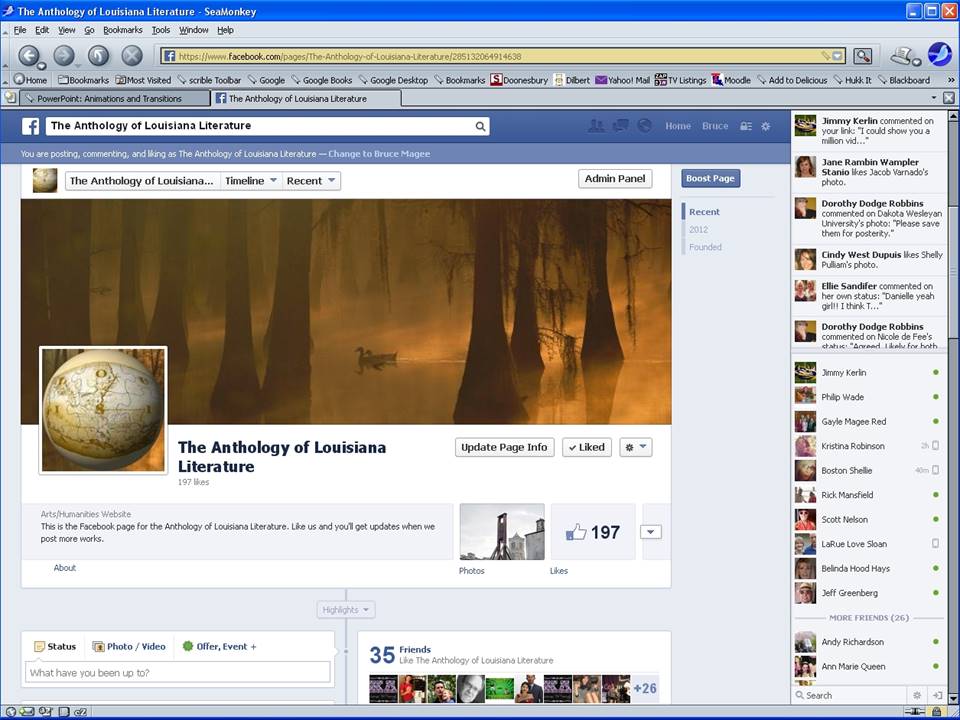960x720 pixels.
Task: Click the globe notifications icon
Action: tap(644, 126)
